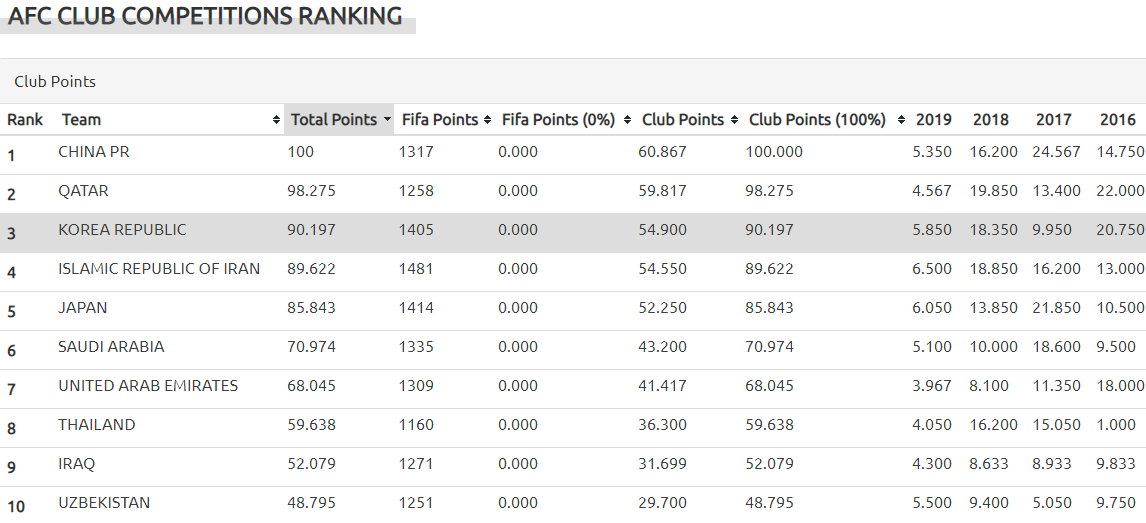Click the JAPAN team name
1146x523 pixels.
[83, 308]
